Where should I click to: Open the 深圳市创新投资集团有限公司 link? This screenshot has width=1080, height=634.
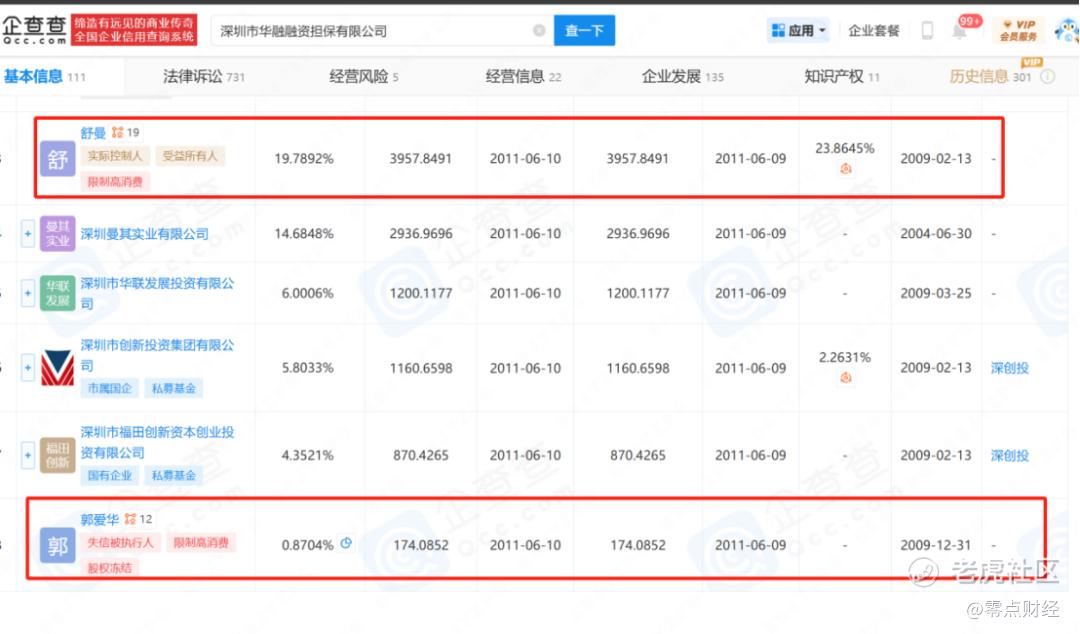click(157, 355)
